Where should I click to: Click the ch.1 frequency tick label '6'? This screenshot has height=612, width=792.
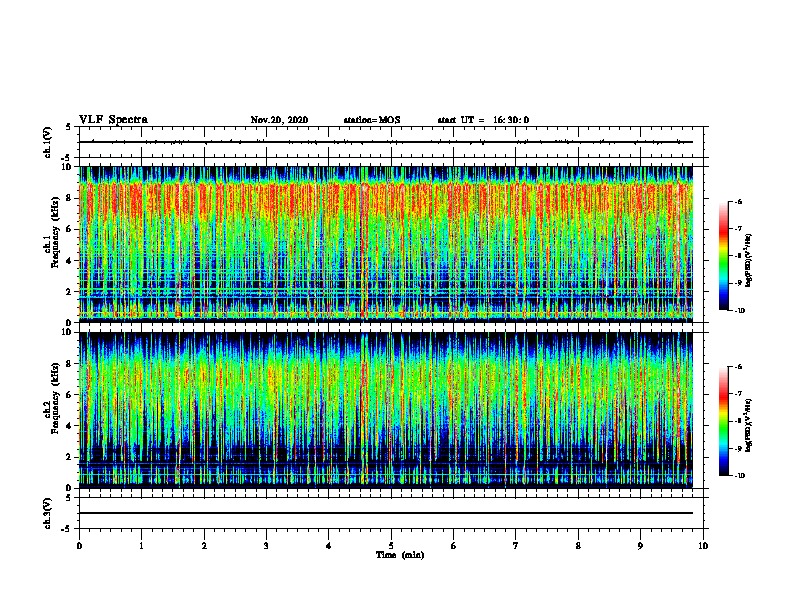click(x=70, y=229)
